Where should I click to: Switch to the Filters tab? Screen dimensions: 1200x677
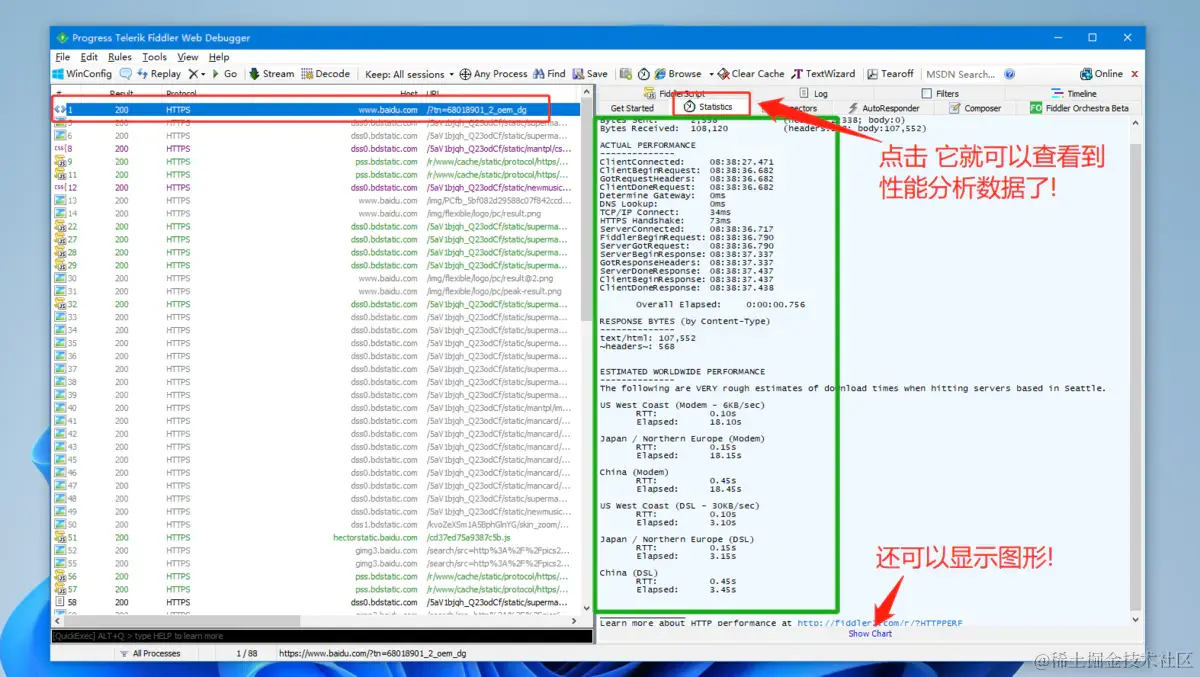[939, 94]
